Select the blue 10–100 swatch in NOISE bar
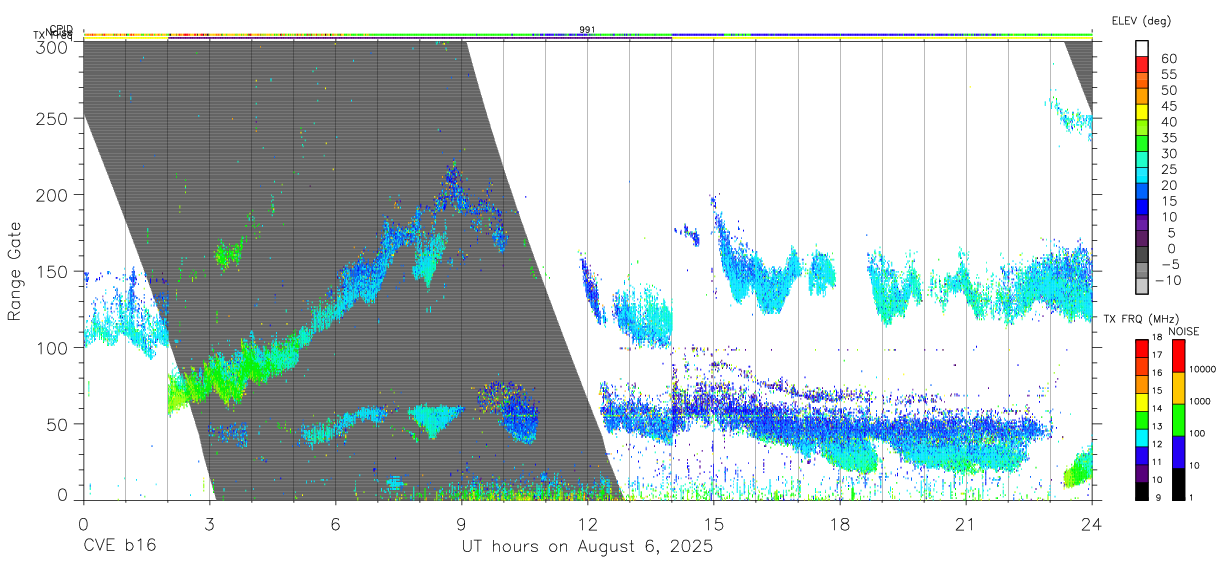Viewport: 1228px width, 567px height. [x=1178, y=450]
